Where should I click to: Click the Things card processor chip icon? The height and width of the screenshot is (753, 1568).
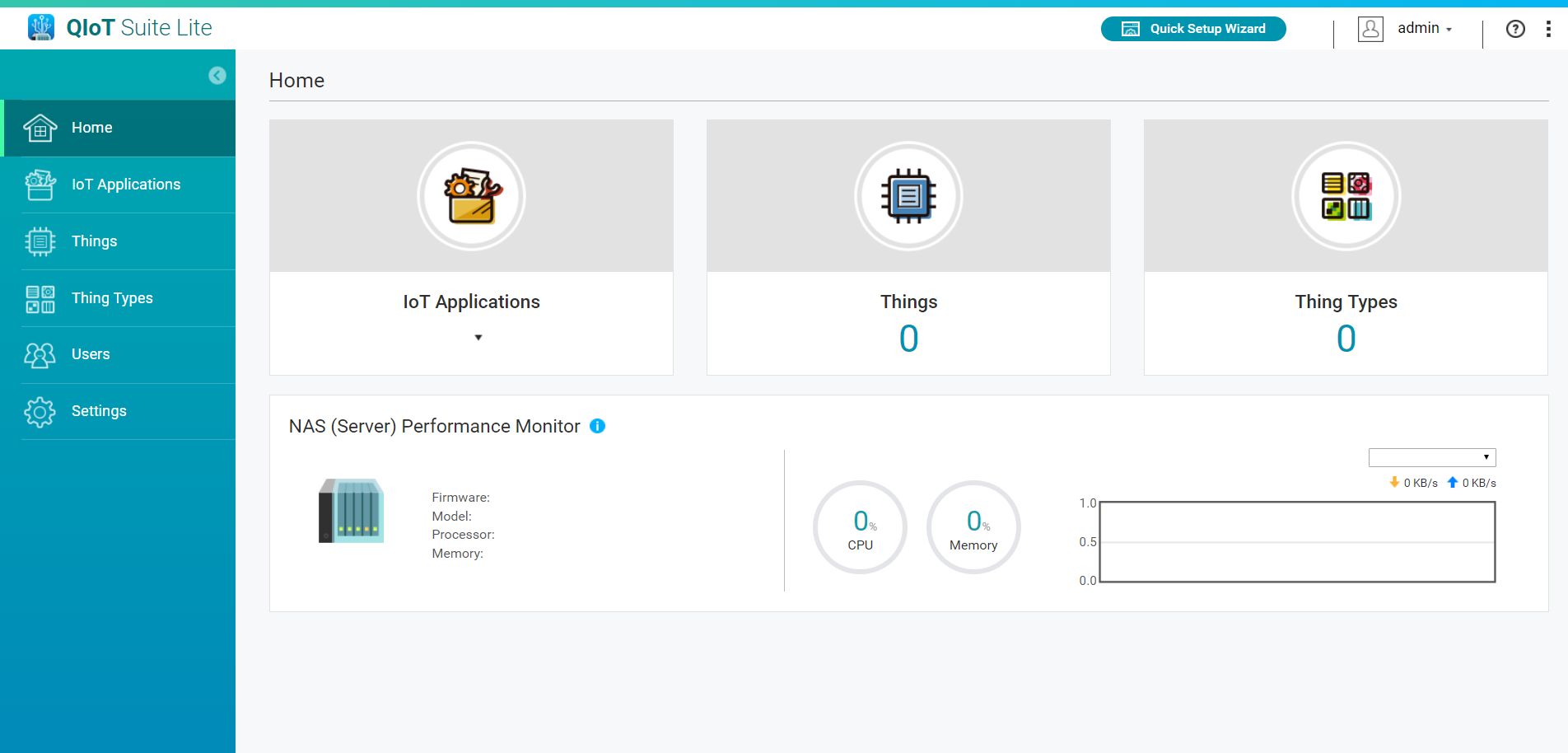click(x=908, y=196)
